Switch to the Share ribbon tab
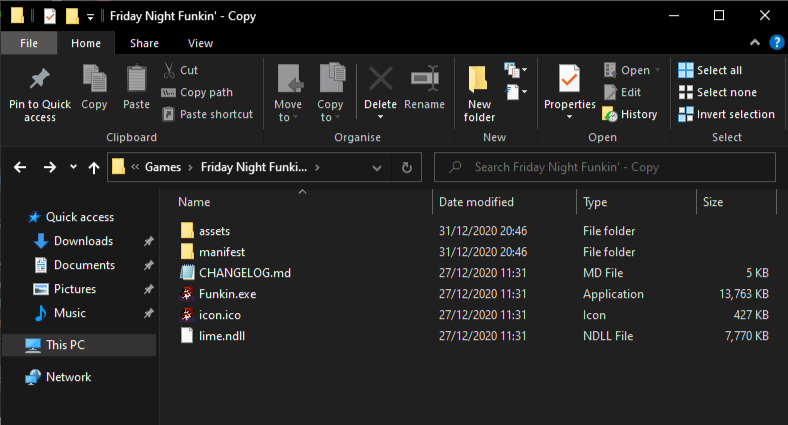Image resolution: width=788 pixels, height=425 pixels. tap(144, 43)
